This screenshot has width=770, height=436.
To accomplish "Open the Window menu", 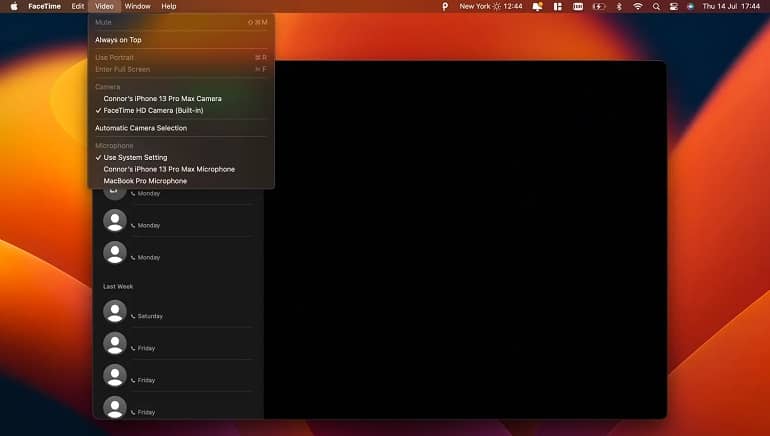I will click(x=138, y=6).
